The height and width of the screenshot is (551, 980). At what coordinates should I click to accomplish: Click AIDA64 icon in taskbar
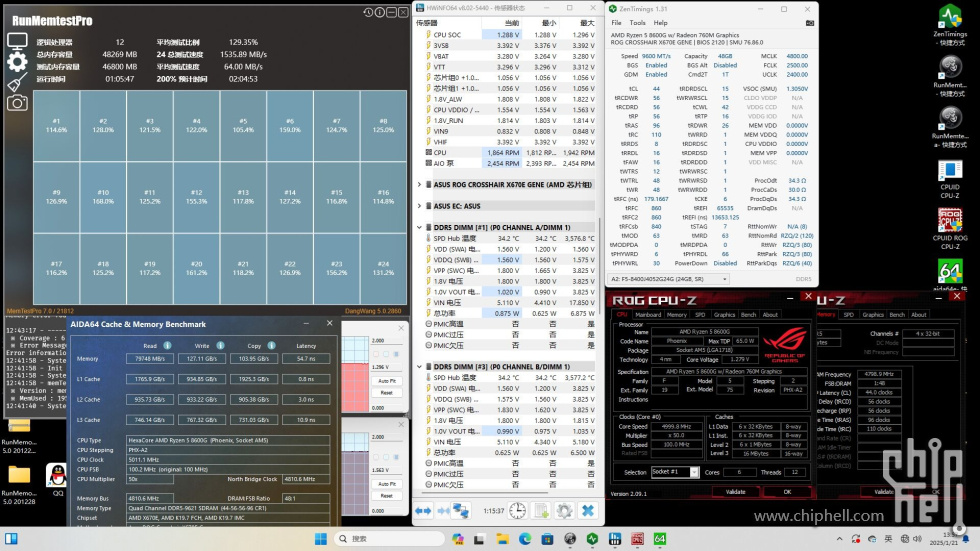click(x=660, y=539)
